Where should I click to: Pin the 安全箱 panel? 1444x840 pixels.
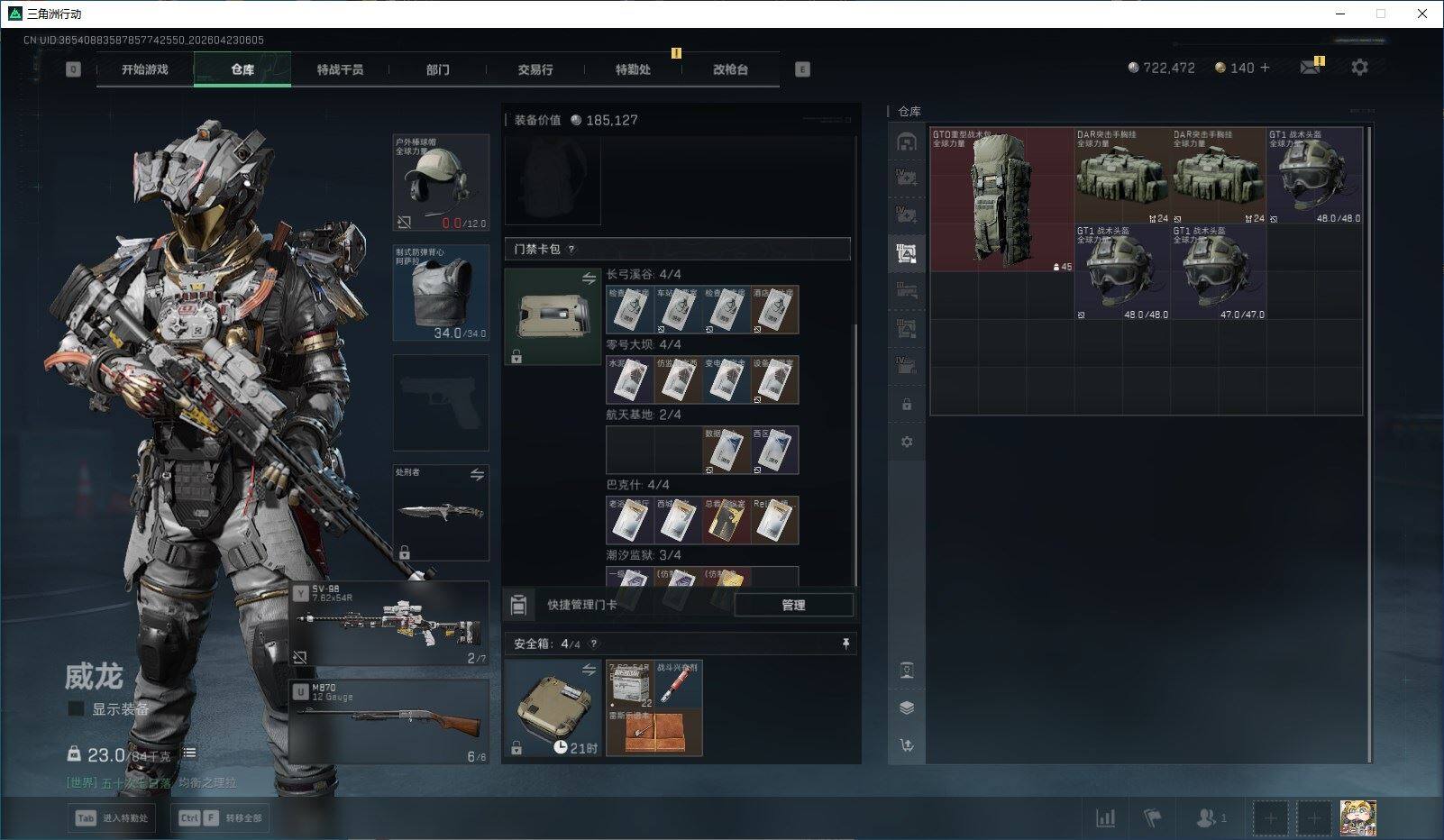pos(845,644)
